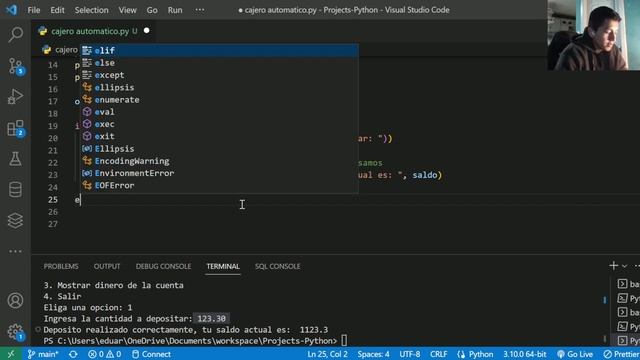640x360 pixels.
Task: Choose the eval autocomplete suggestion
Action: [219, 112]
